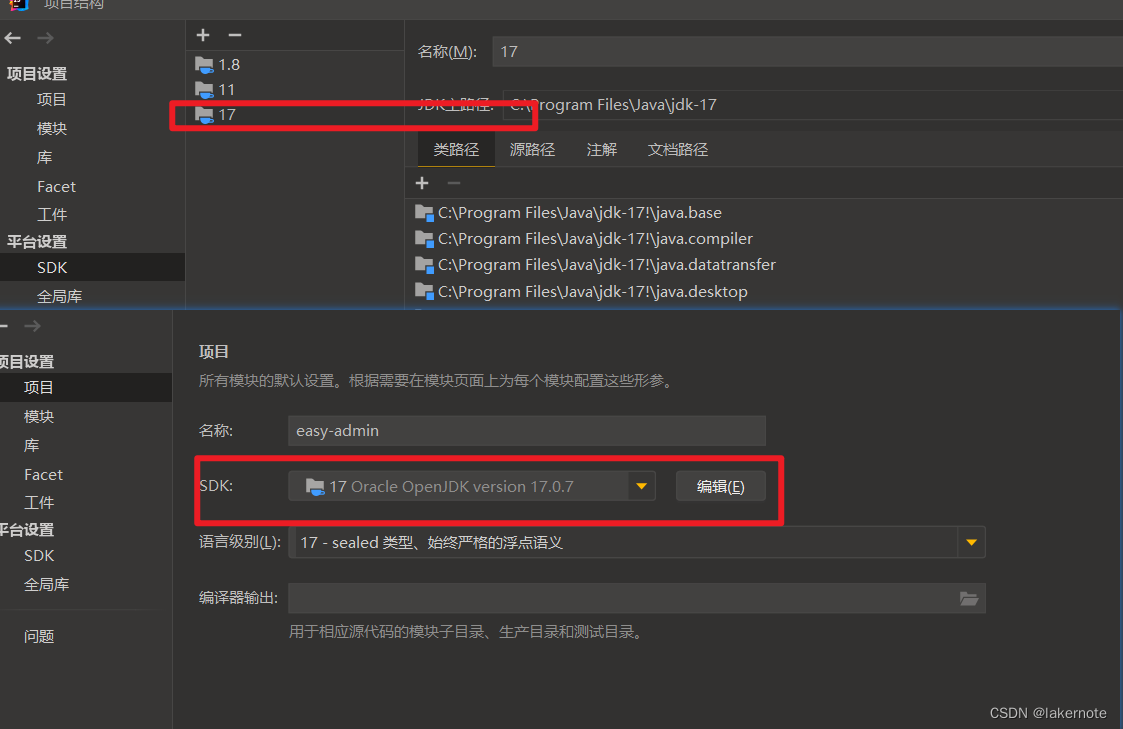Open the 语言级别 combo box
This screenshot has width=1123, height=729.
click(x=637, y=542)
